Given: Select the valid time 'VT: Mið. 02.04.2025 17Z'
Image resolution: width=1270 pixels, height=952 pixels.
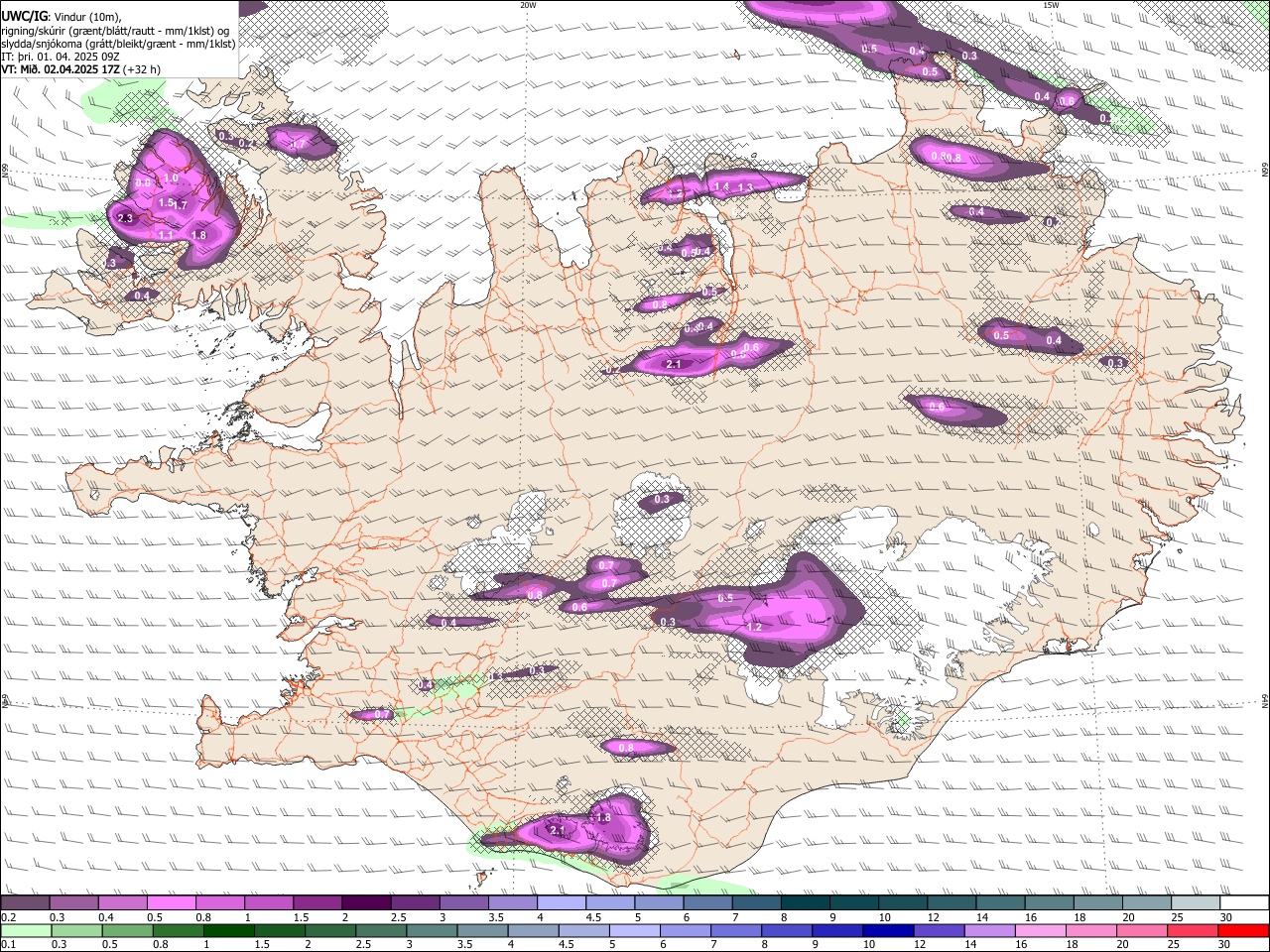Looking at the screenshot, I should tap(61, 69).
